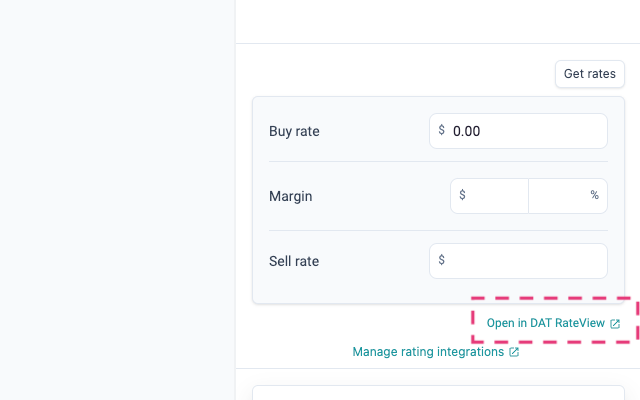The image size is (640, 400).
Task: Open the Manage rating integrations link
Action: tap(429, 352)
